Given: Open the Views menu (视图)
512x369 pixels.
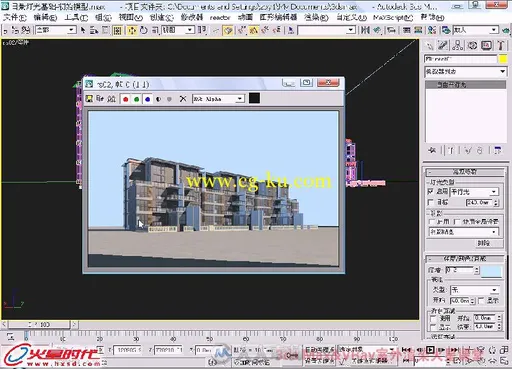Looking at the screenshot, I should [131, 17].
